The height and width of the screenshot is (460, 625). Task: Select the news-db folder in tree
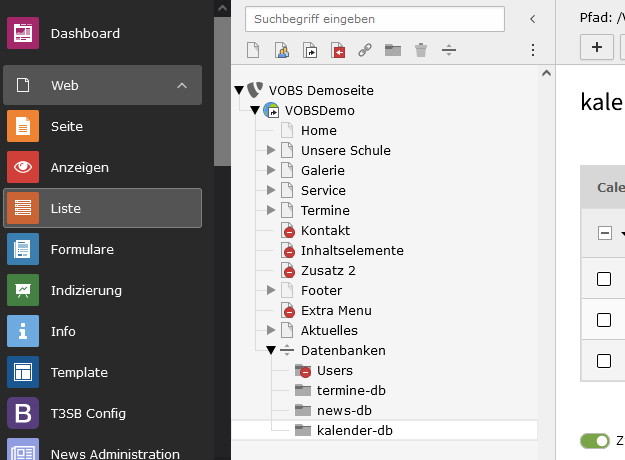344,411
